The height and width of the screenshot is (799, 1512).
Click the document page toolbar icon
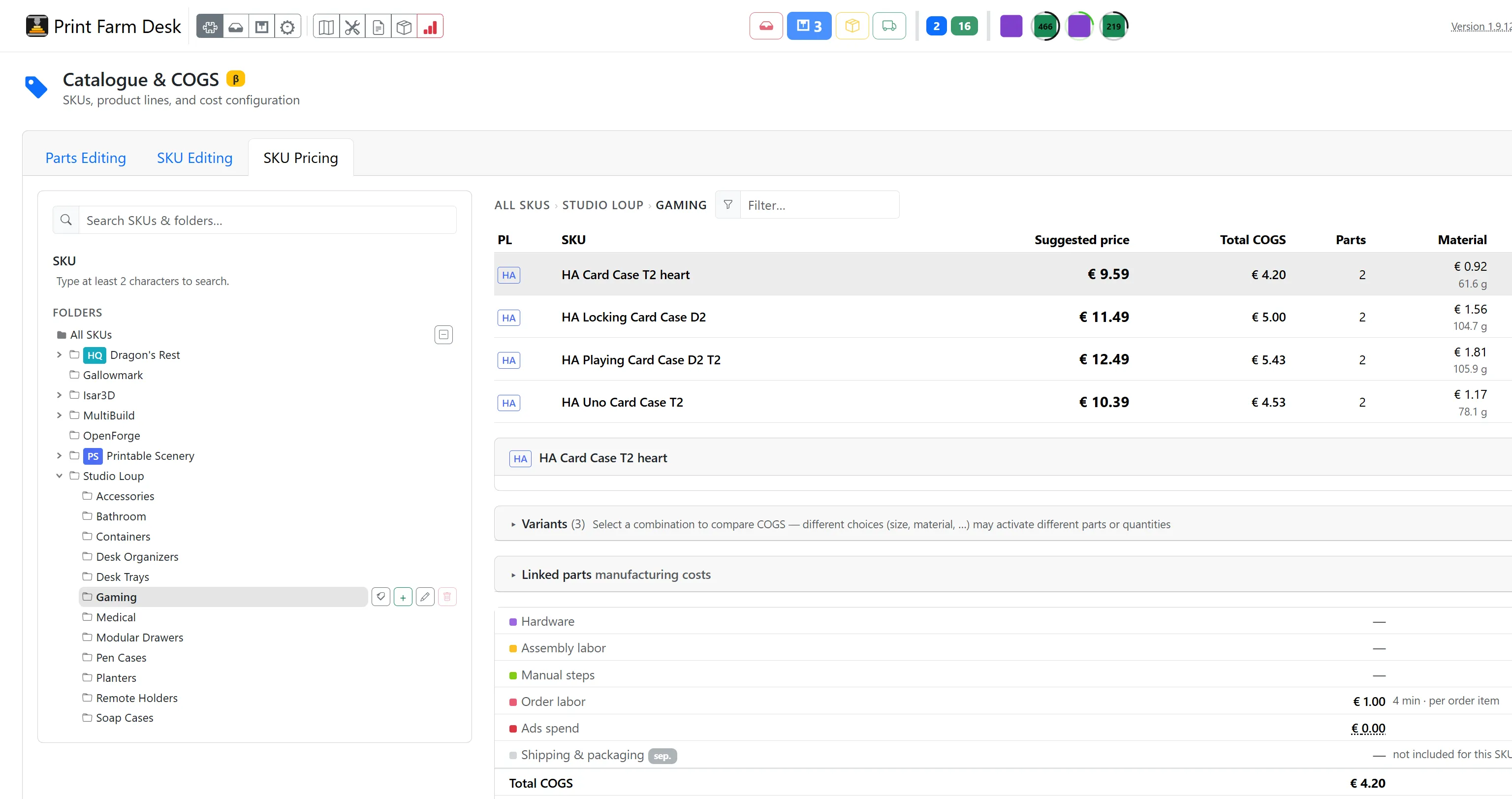(x=378, y=27)
